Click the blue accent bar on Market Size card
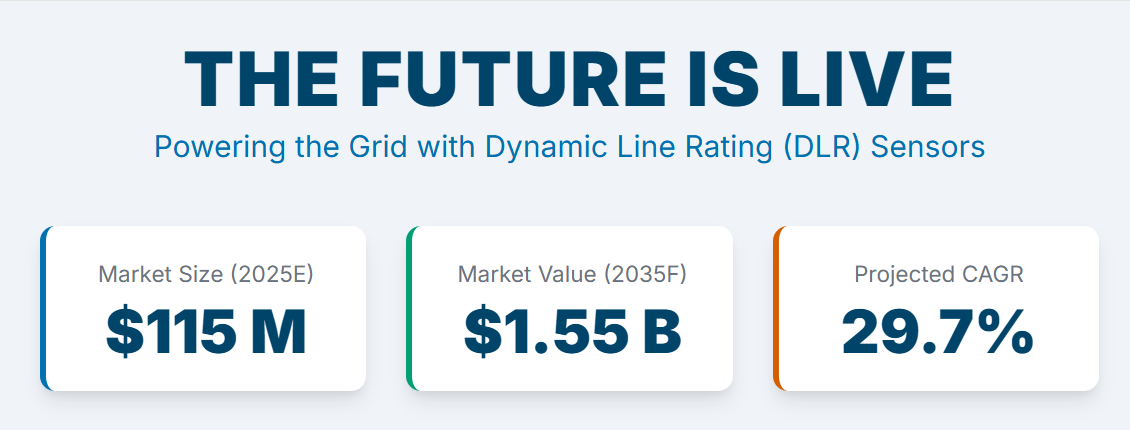The height and width of the screenshot is (430, 1130). [x=43, y=308]
